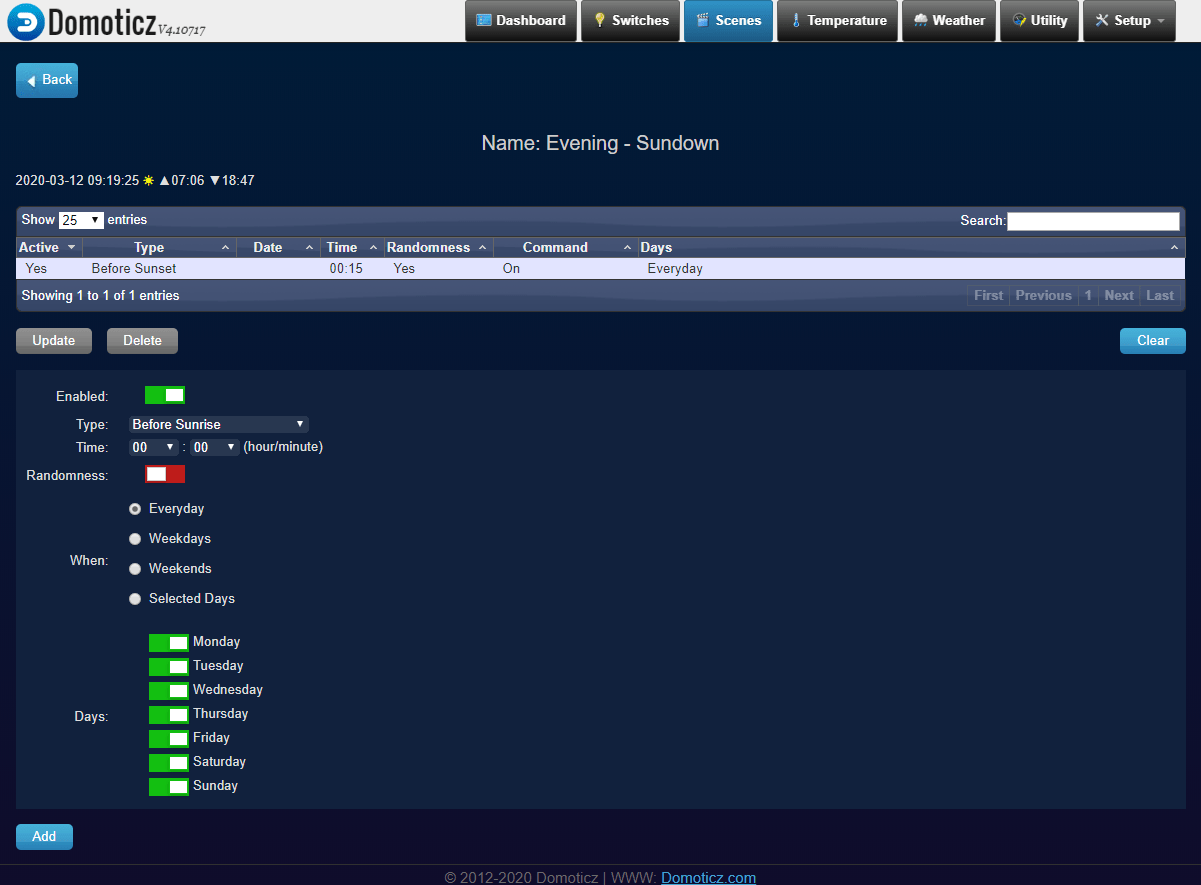
Task: Expand the Show entries count dropdown
Action: (x=81, y=220)
